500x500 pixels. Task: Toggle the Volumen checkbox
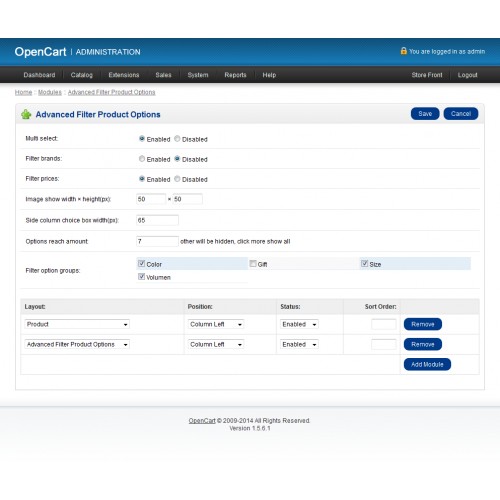click(x=141, y=277)
